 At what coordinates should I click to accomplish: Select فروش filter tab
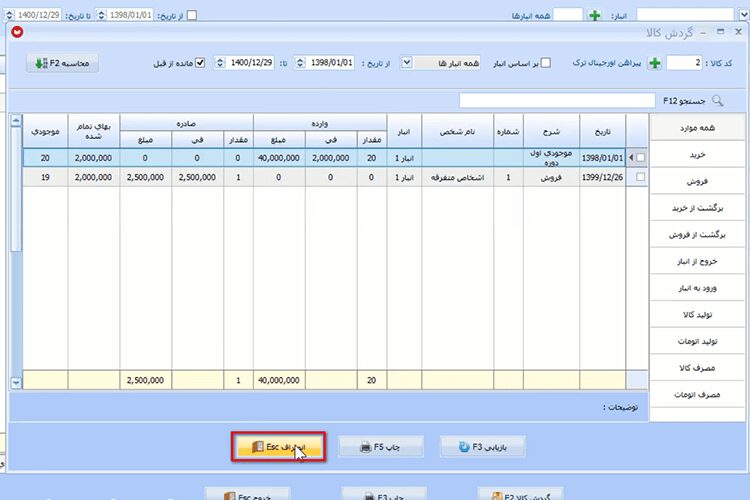point(697,181)
